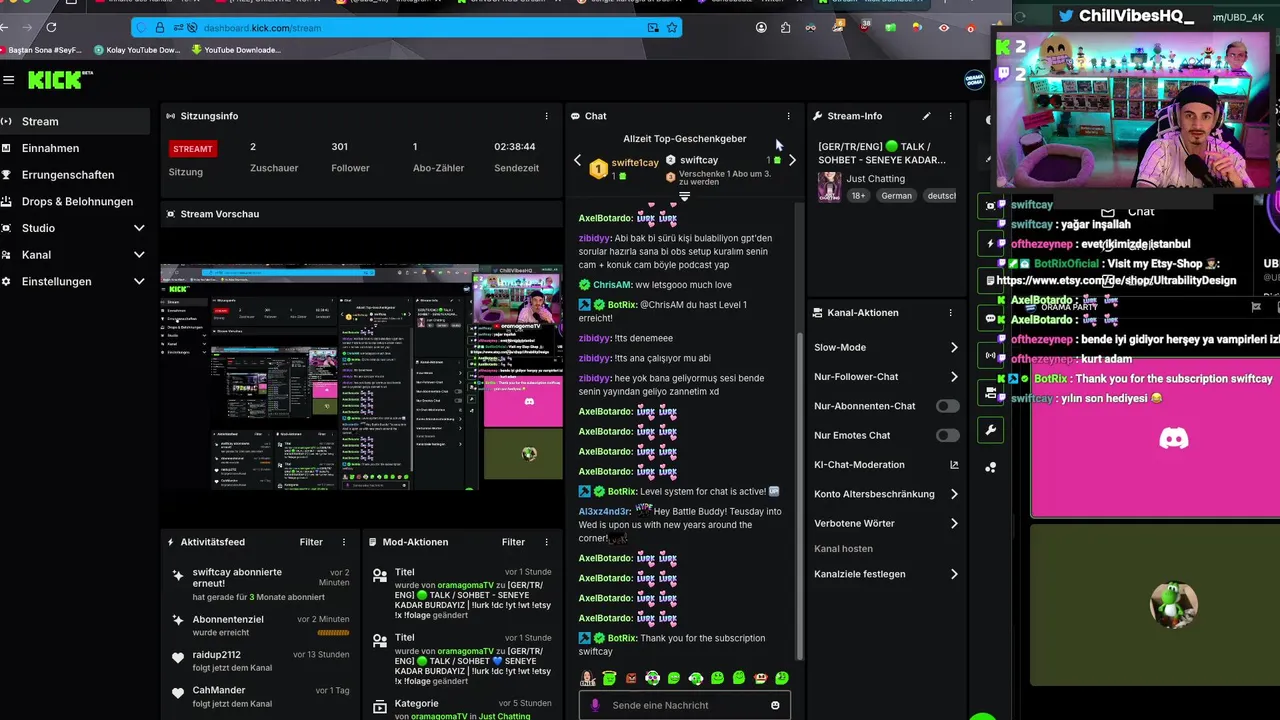Click the red angry quick emote
The image size is (1280, 720).
631,678
